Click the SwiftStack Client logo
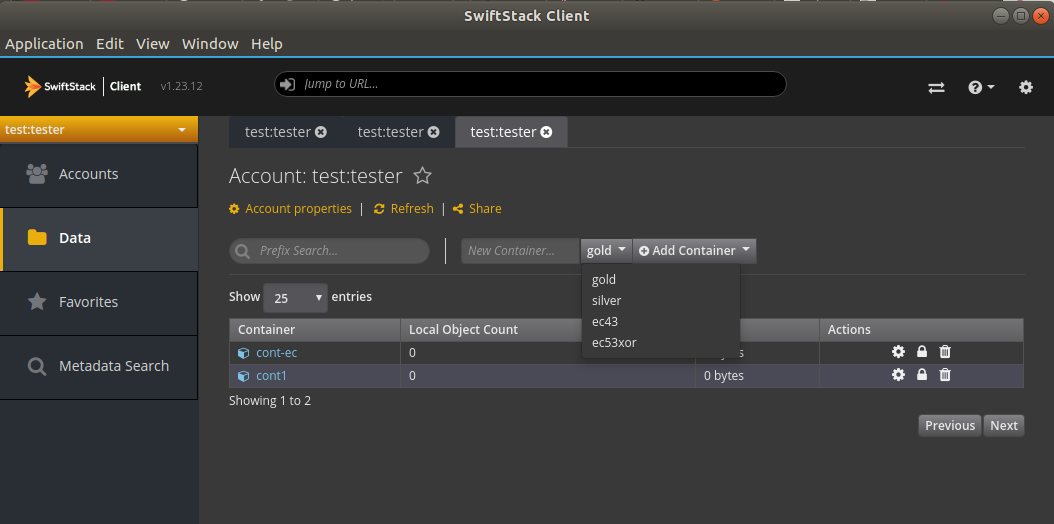Viewport: 1054px width, 524px height. pos(83,86)
